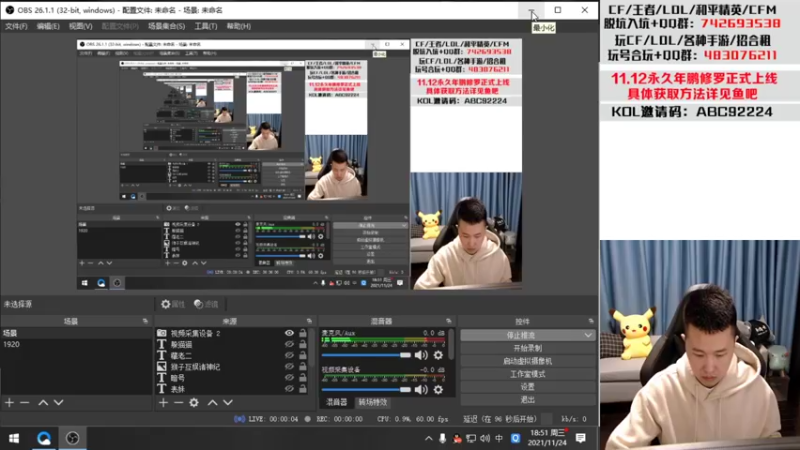The height and width of the screenshot is (450, 800).
Task: Add a new scene with the plus icon
Action: (9, 403)
